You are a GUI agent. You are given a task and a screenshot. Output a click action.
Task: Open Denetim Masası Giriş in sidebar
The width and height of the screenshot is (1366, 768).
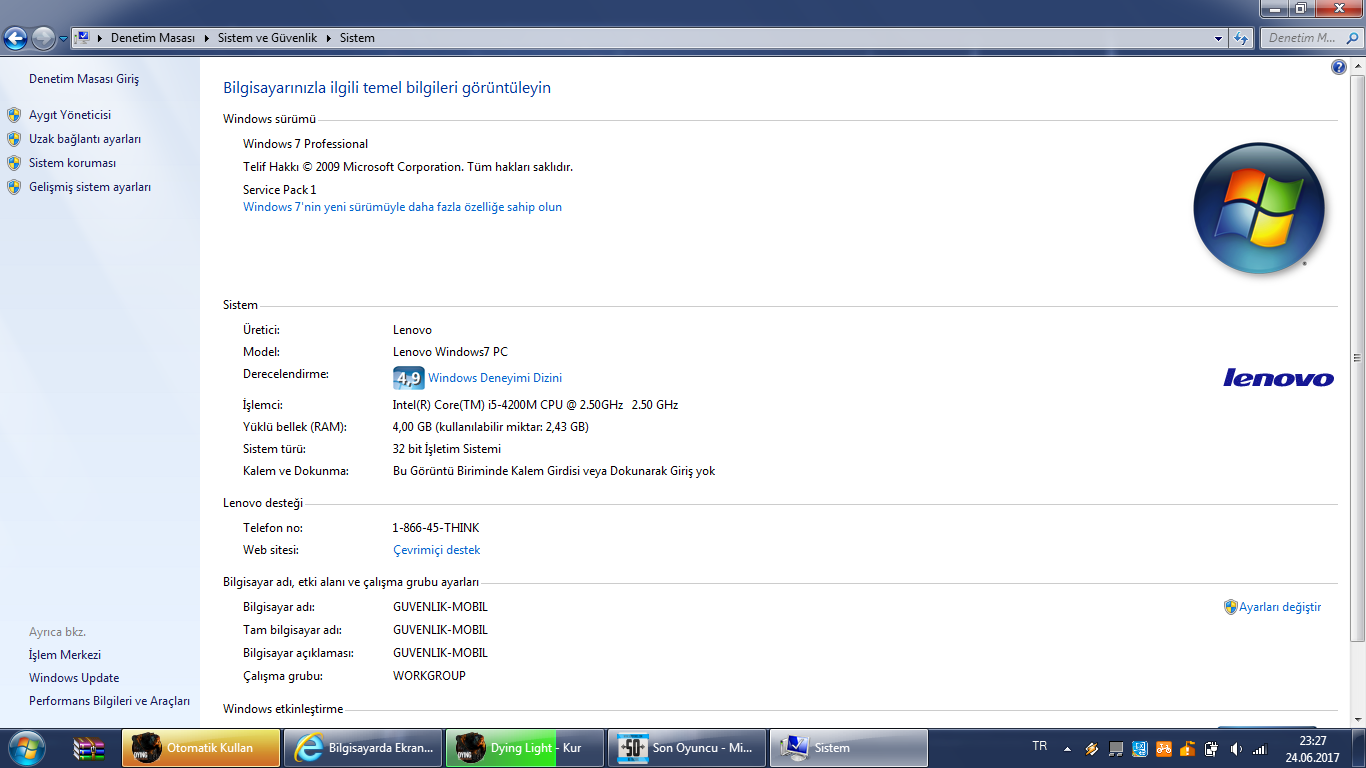coord(84,79)
